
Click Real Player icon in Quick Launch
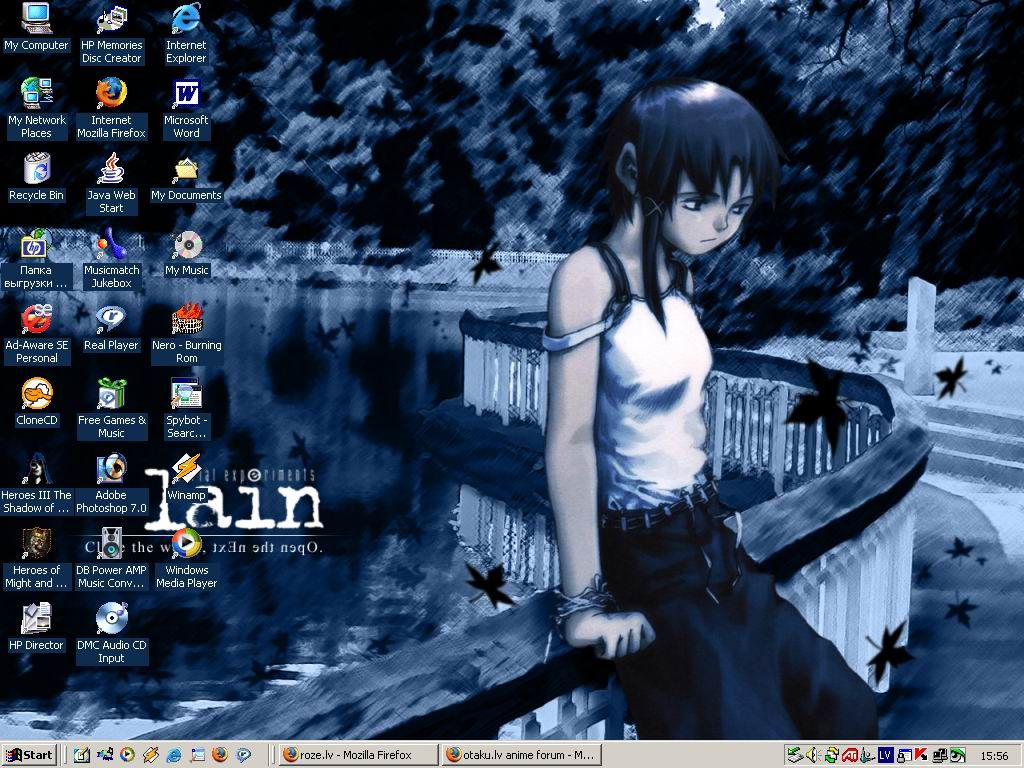point(244,755)
